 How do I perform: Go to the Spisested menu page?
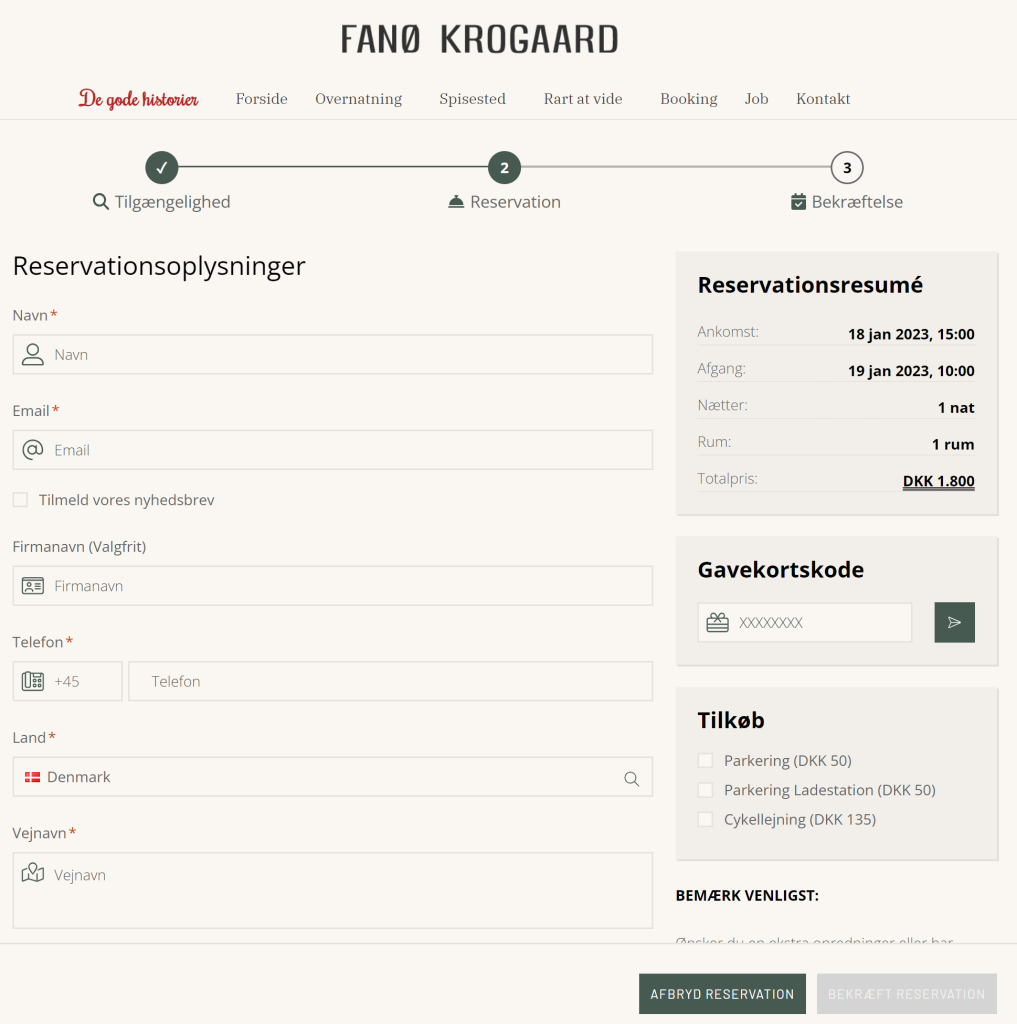tap(472, 99)
